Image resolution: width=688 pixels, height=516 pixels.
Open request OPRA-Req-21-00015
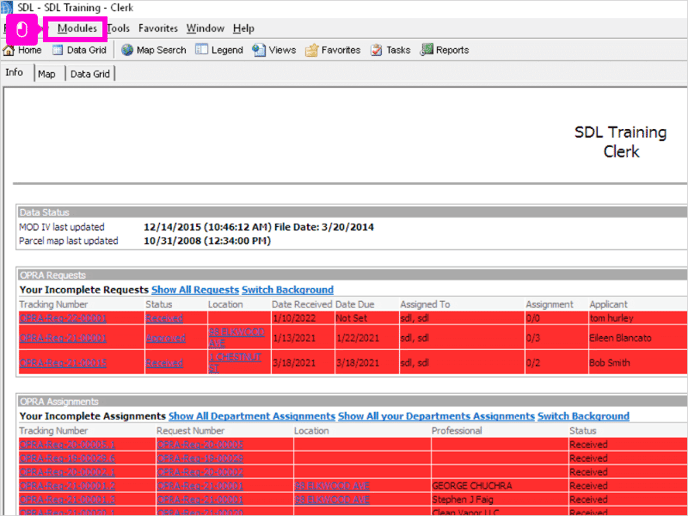coord(63,363)
